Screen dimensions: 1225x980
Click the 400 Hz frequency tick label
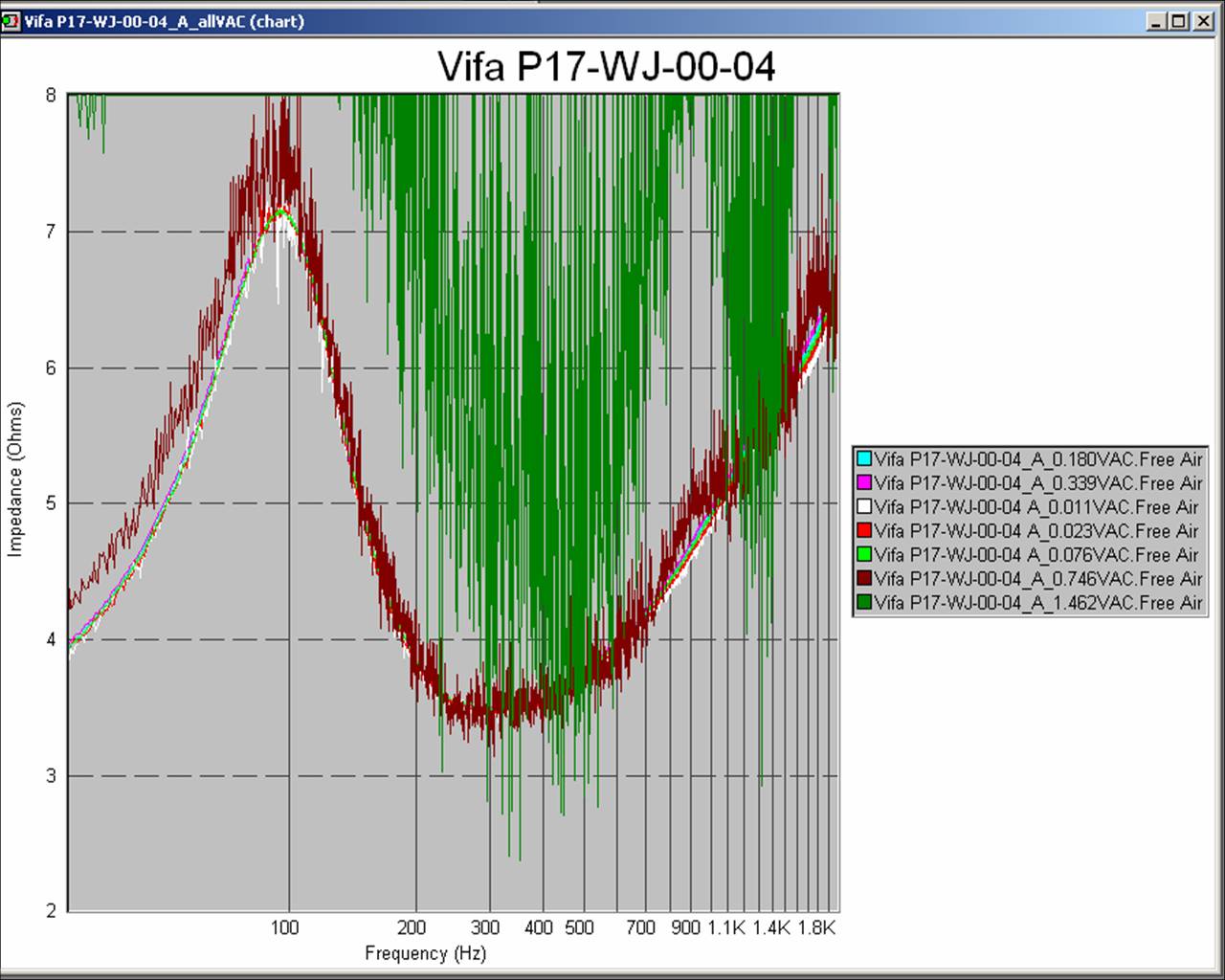click(539, 927)
